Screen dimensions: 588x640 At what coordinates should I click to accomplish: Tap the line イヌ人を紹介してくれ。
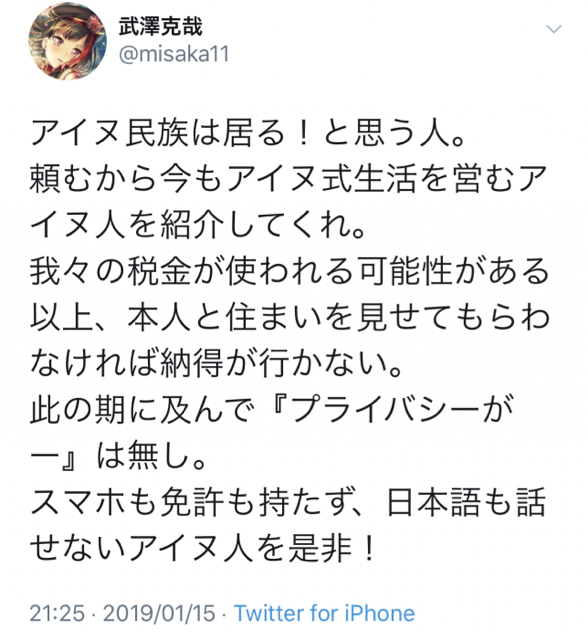coord(199,225)
